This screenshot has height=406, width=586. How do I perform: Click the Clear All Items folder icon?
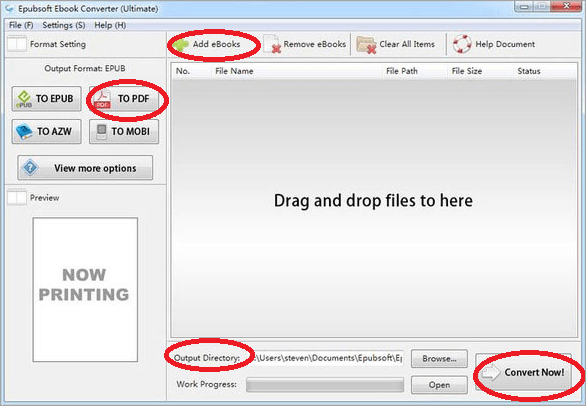366,45
